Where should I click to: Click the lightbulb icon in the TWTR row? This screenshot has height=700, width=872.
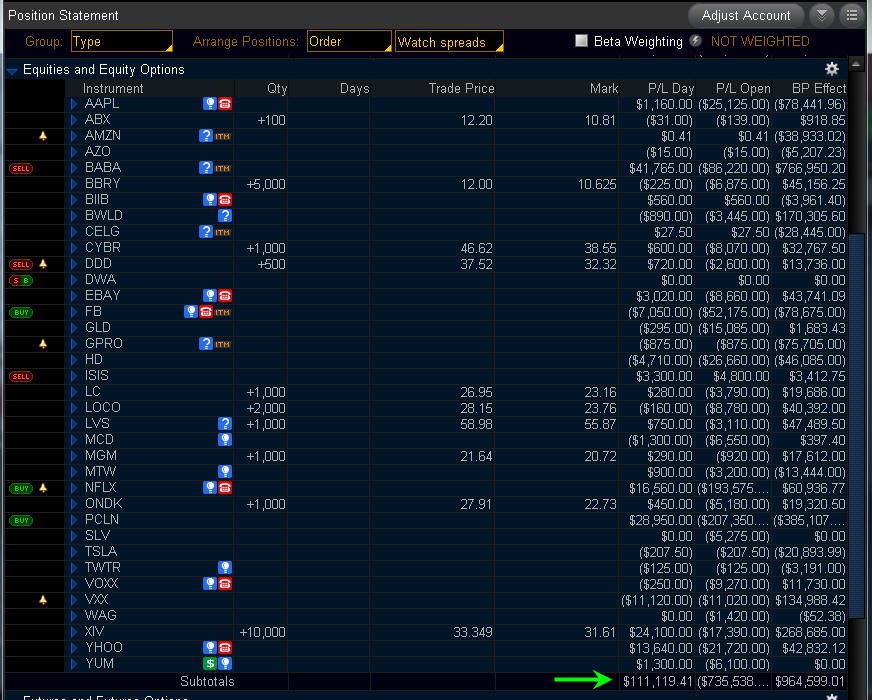(x=225, y=568)
